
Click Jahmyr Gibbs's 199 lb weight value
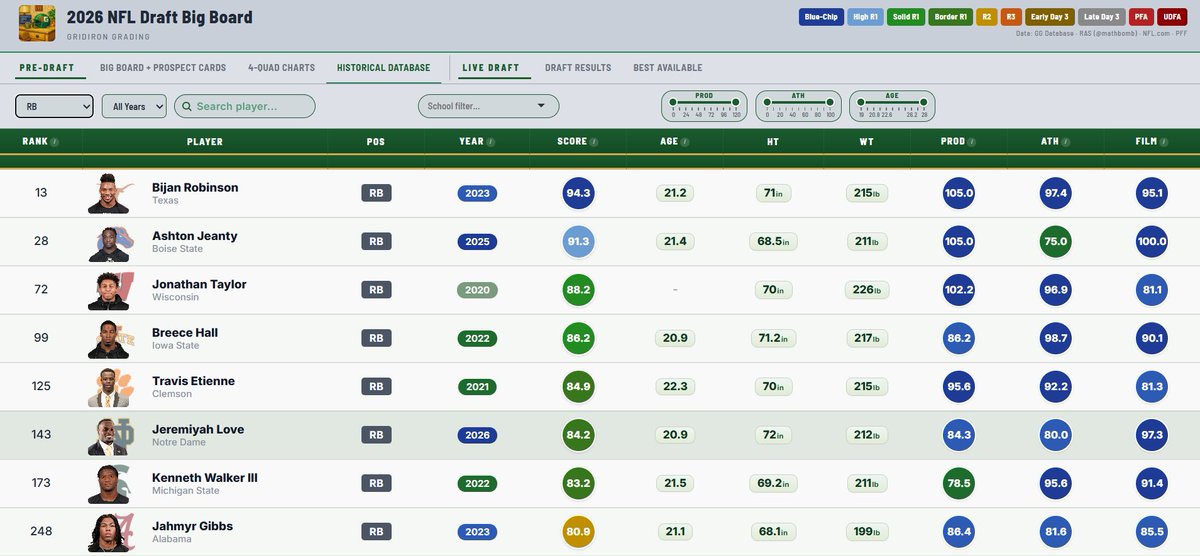pyautogui.click(x=866, y=532)
